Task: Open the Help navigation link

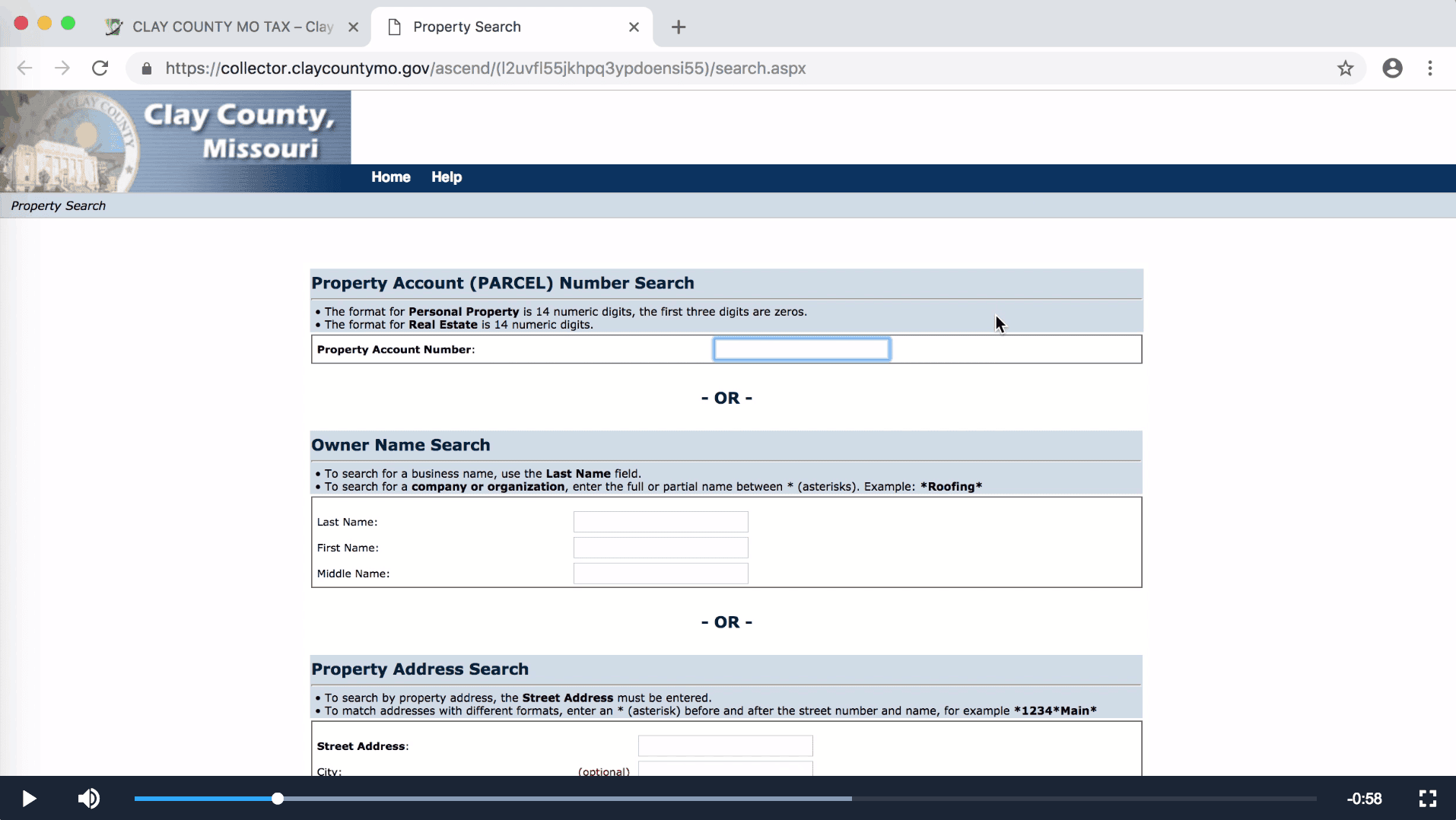Action: click(x=447, y=177)
